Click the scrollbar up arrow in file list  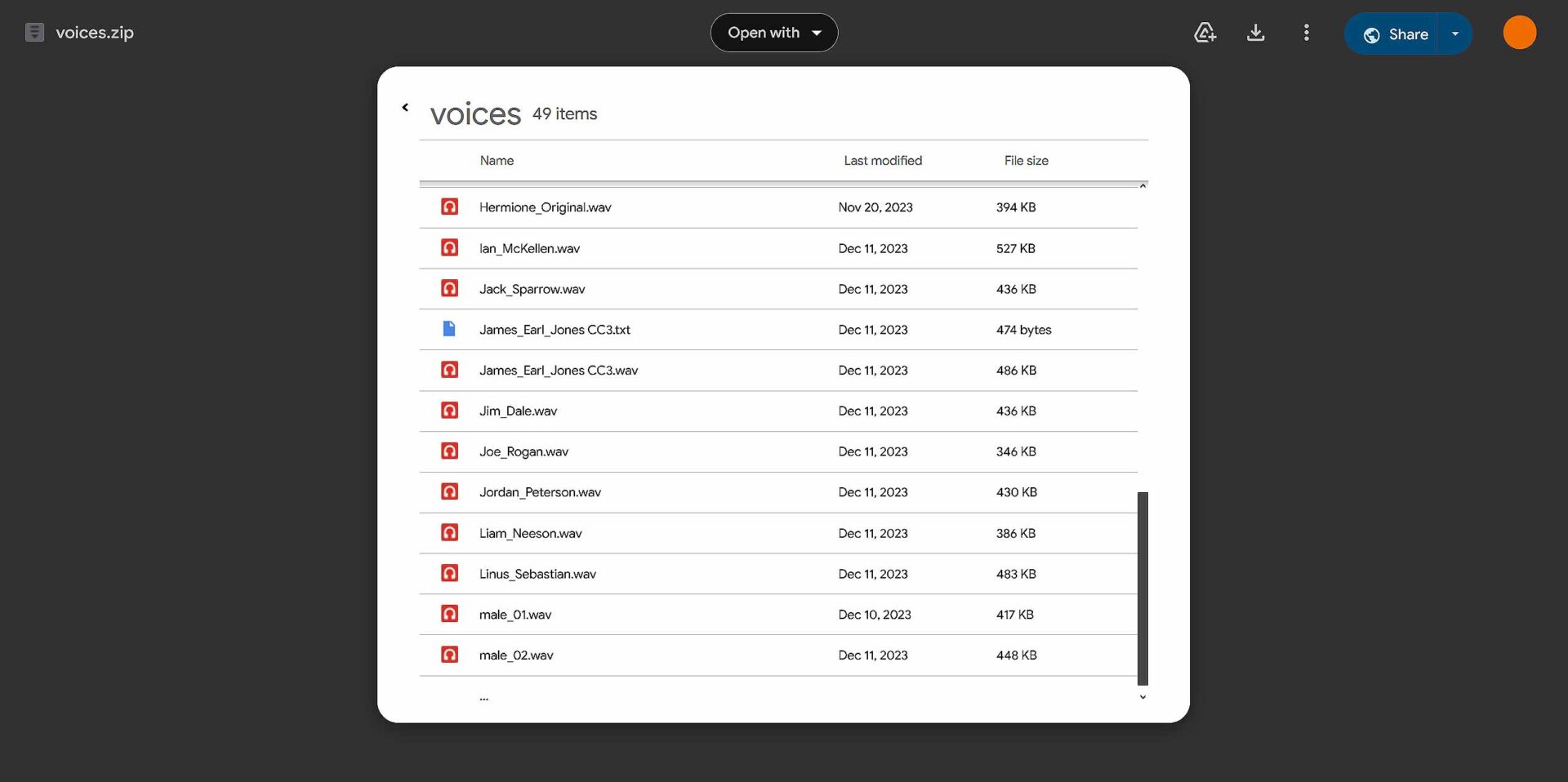click(x=1143, y=186)
